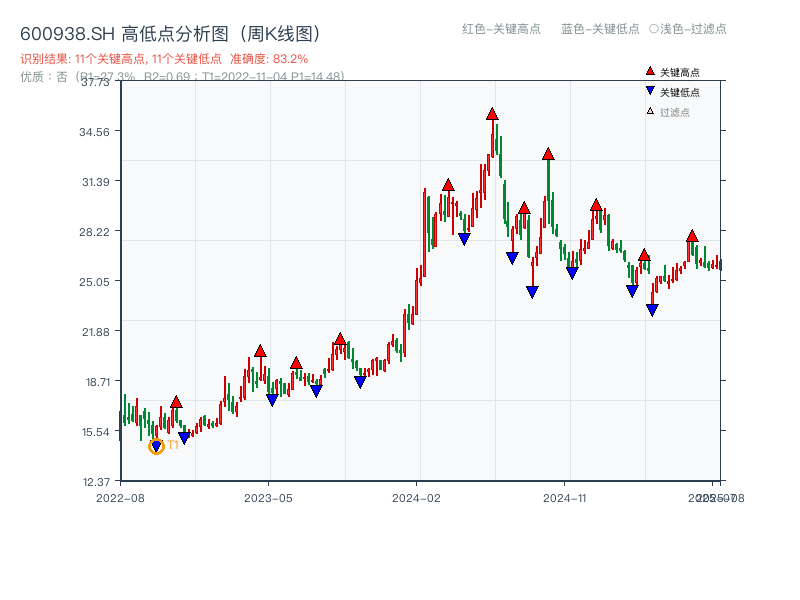The image size is (800, 600).
Task: Click the 2022-08 x-axis label
Action: (x=120, y=498)
